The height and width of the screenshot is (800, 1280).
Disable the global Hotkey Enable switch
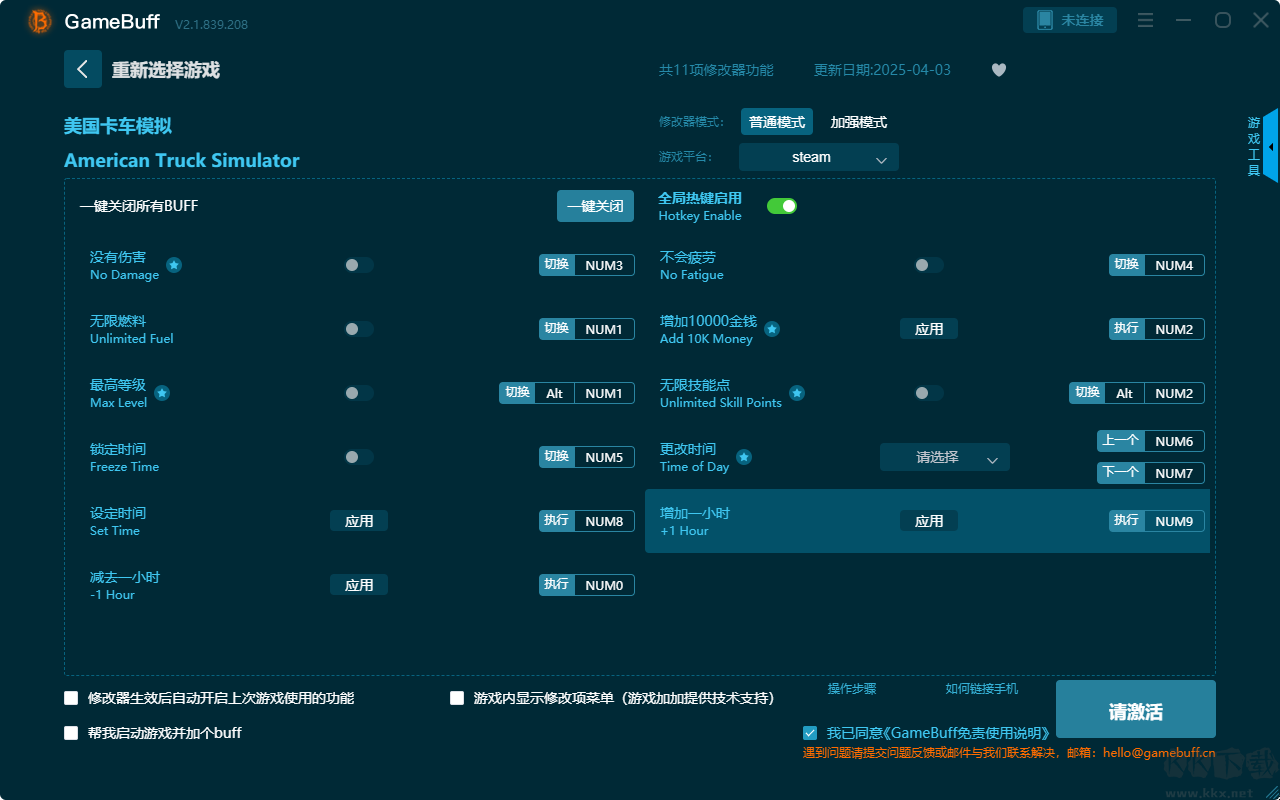click(x=781, y=206)
